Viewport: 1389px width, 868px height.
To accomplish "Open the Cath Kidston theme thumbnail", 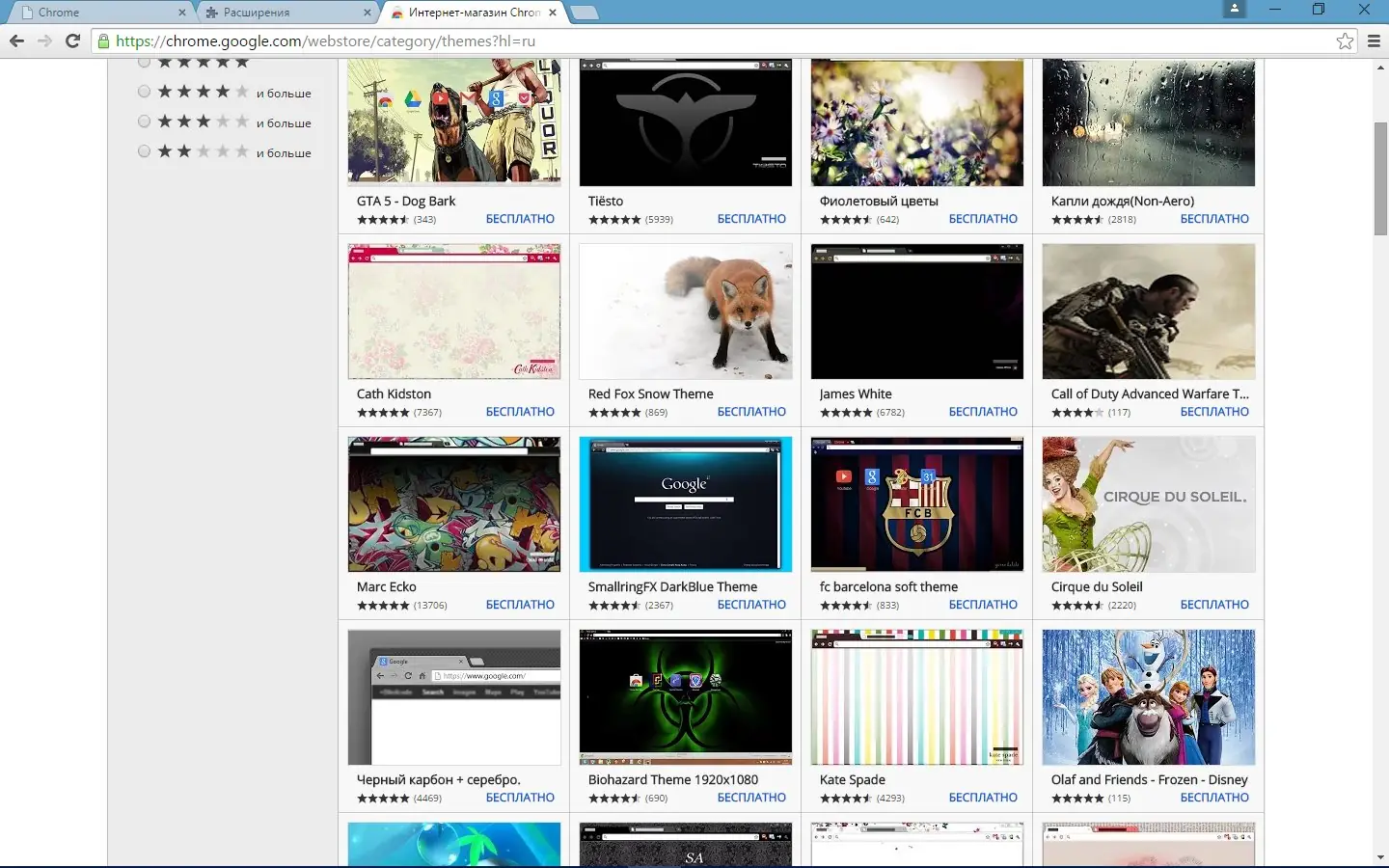I will click(454, 312).
